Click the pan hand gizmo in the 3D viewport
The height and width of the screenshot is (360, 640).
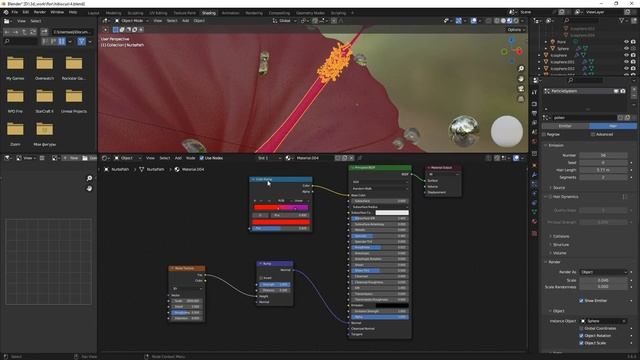[521, 79]
